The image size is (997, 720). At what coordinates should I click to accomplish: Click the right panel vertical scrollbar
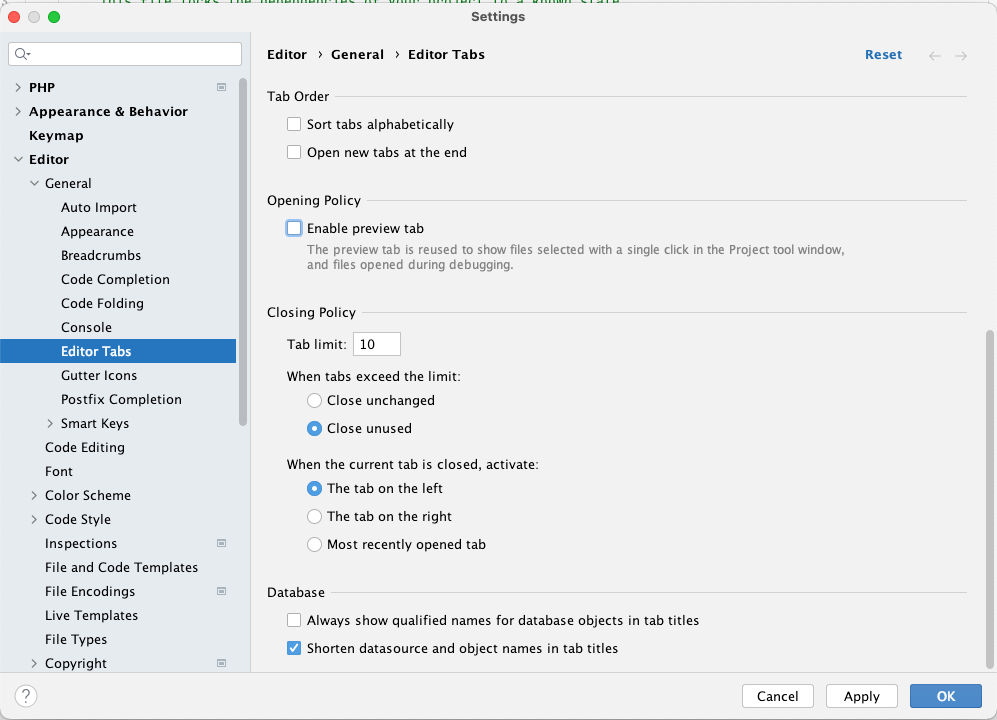pos(989,499)
